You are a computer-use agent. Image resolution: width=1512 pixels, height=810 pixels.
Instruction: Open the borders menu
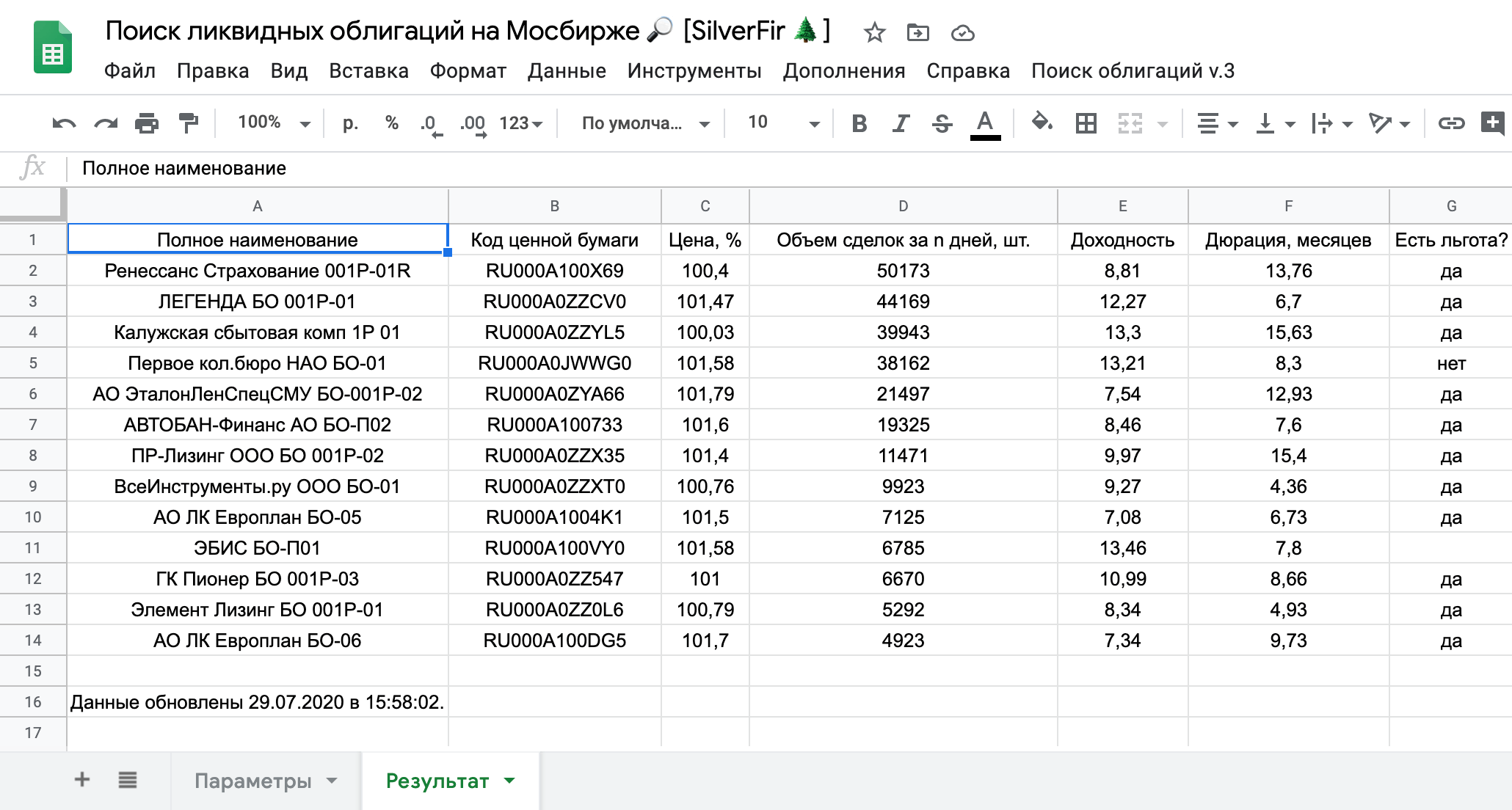tap(1086, 123)
